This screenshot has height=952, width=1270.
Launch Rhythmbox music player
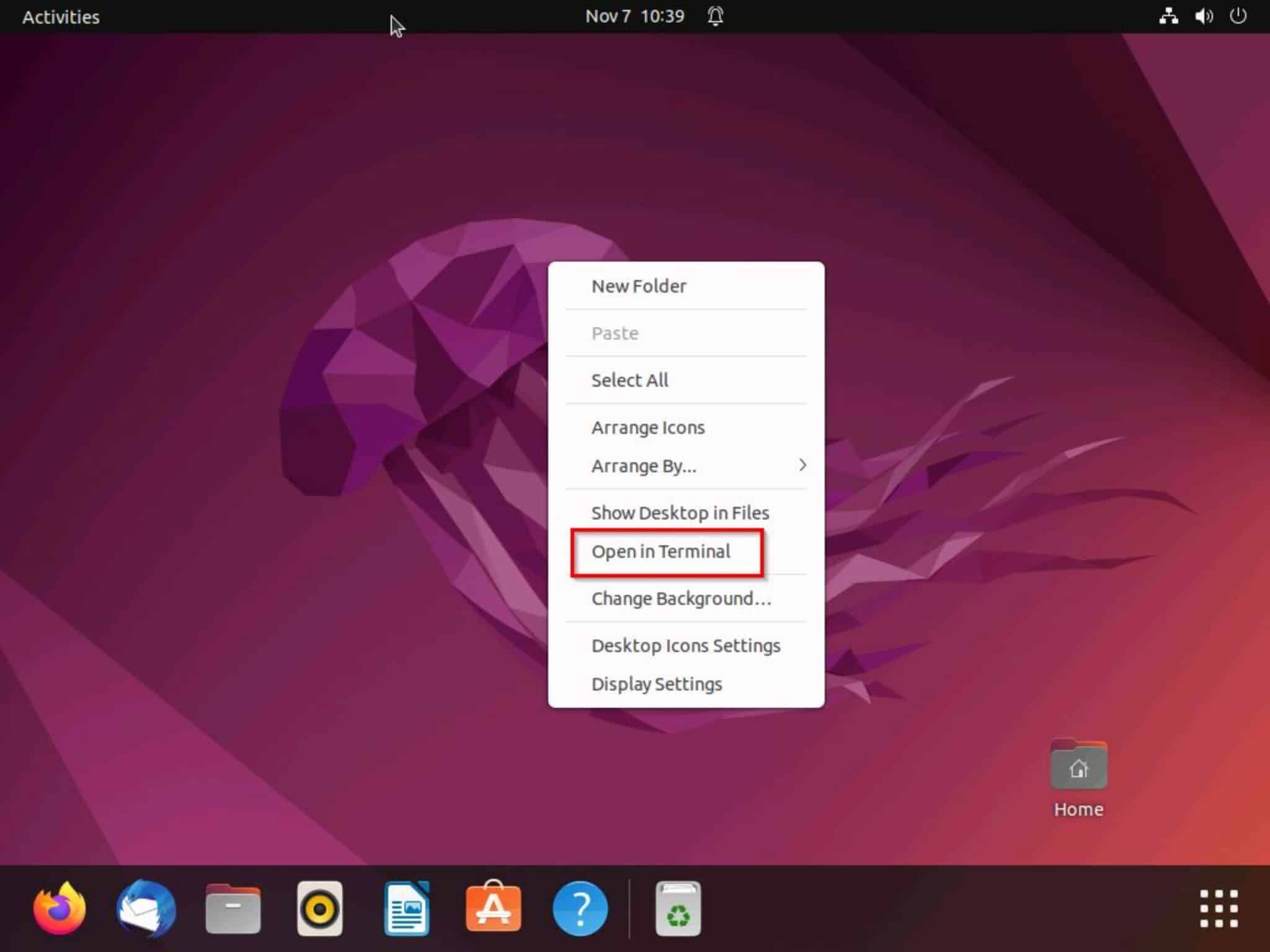click(320, 909)
